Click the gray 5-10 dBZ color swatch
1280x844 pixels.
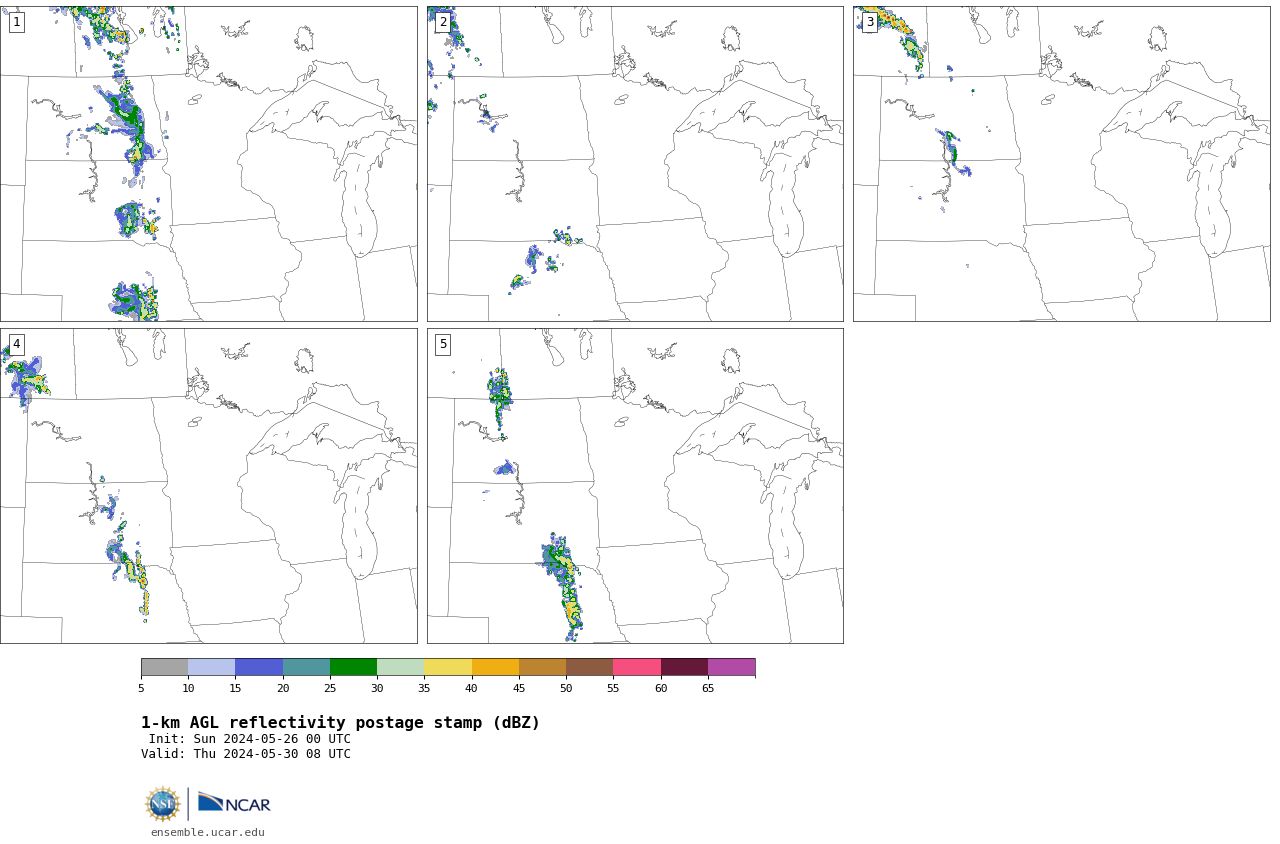click(x=164, y=667)
